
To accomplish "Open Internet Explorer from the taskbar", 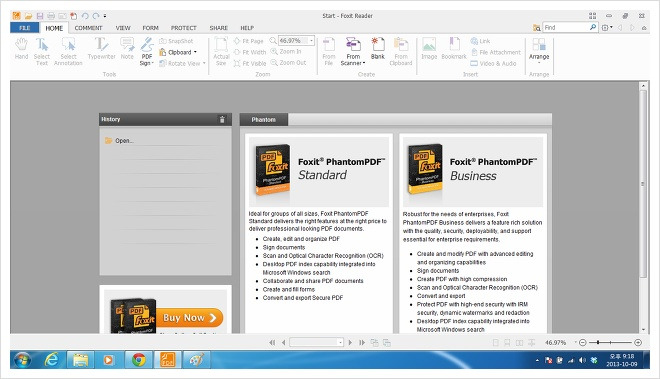I will point(51,360).
